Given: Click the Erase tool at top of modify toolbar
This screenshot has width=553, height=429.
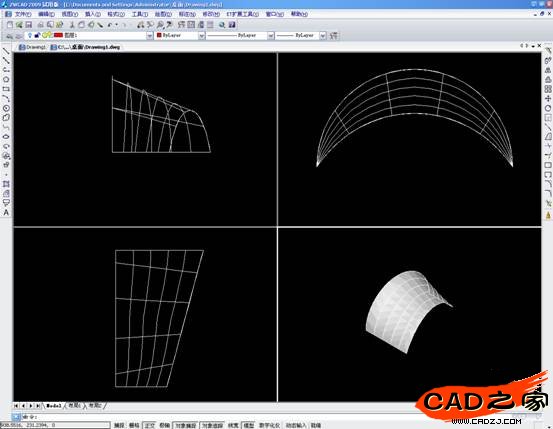Looking at the screenshot, I should (x=548, y=51).
